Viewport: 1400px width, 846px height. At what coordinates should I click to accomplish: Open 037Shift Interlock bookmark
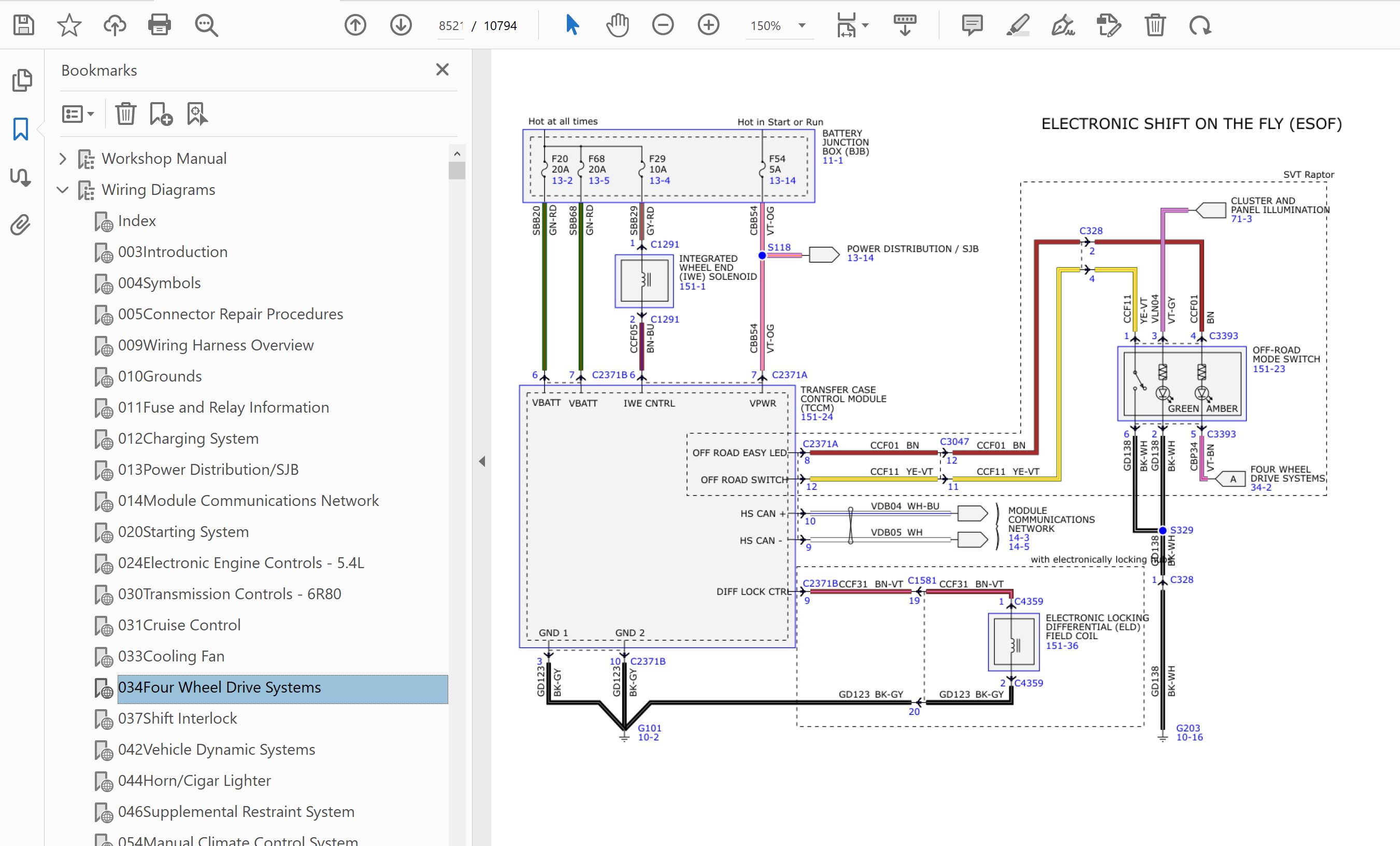(x=177, y=718)
